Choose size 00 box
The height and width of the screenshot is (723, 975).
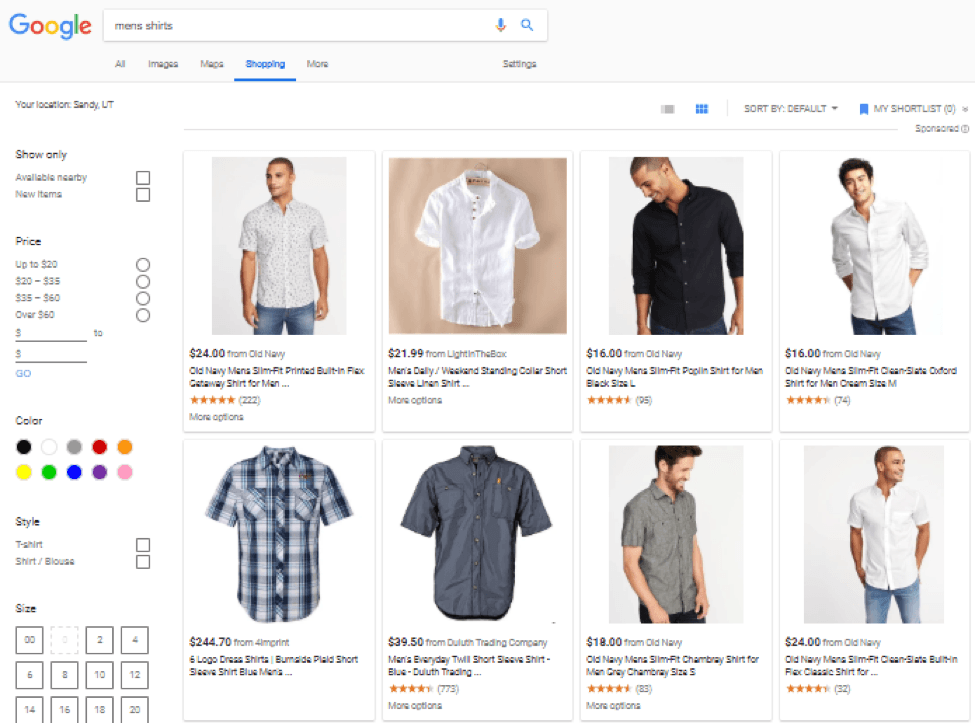coord(30,640)
